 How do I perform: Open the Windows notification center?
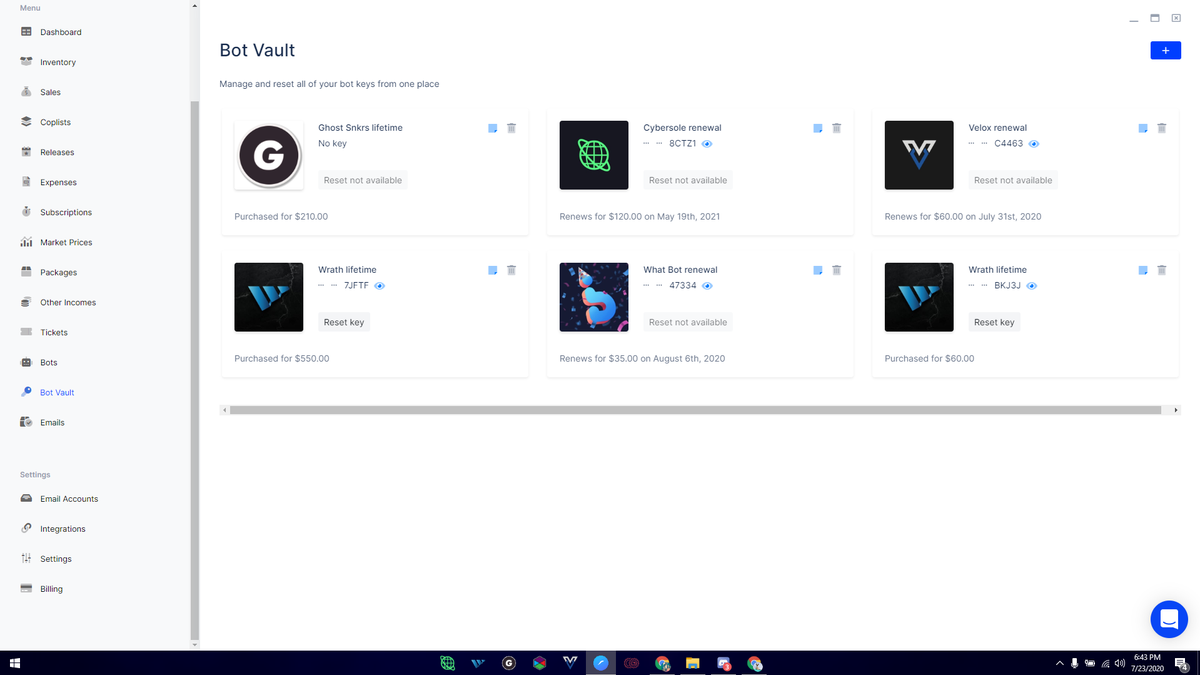1181,663
